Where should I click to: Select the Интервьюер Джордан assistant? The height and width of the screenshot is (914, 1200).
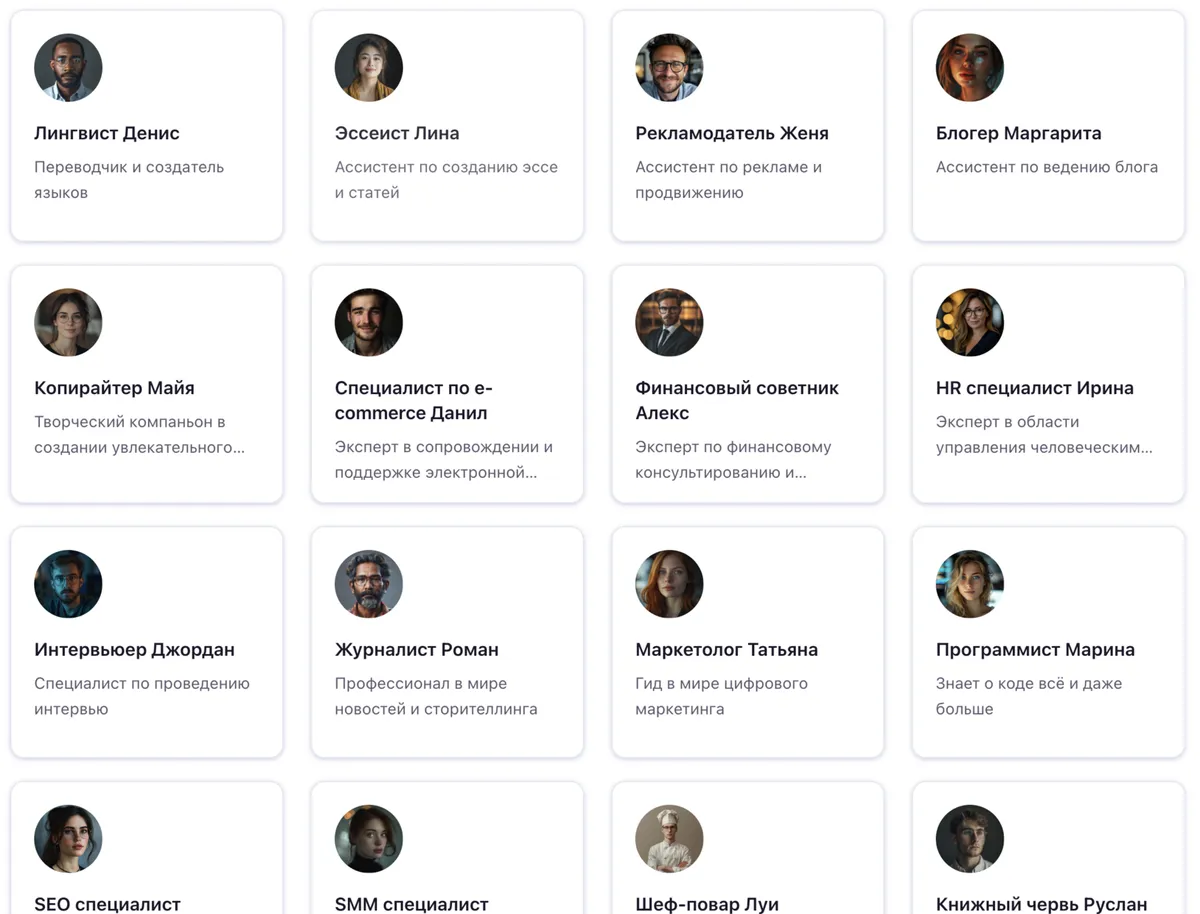tap(146, 641)
